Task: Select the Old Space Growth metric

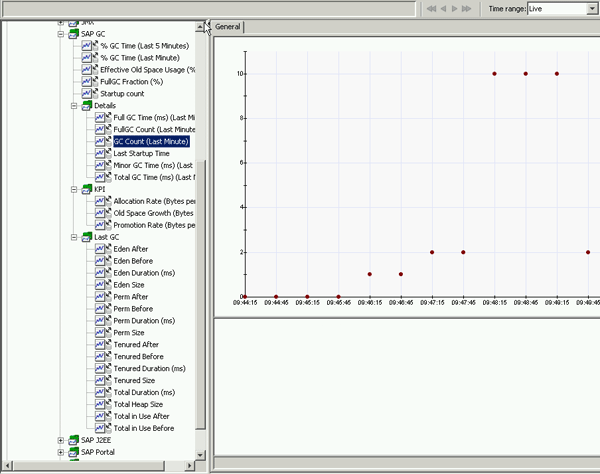Action: [153, 213]
